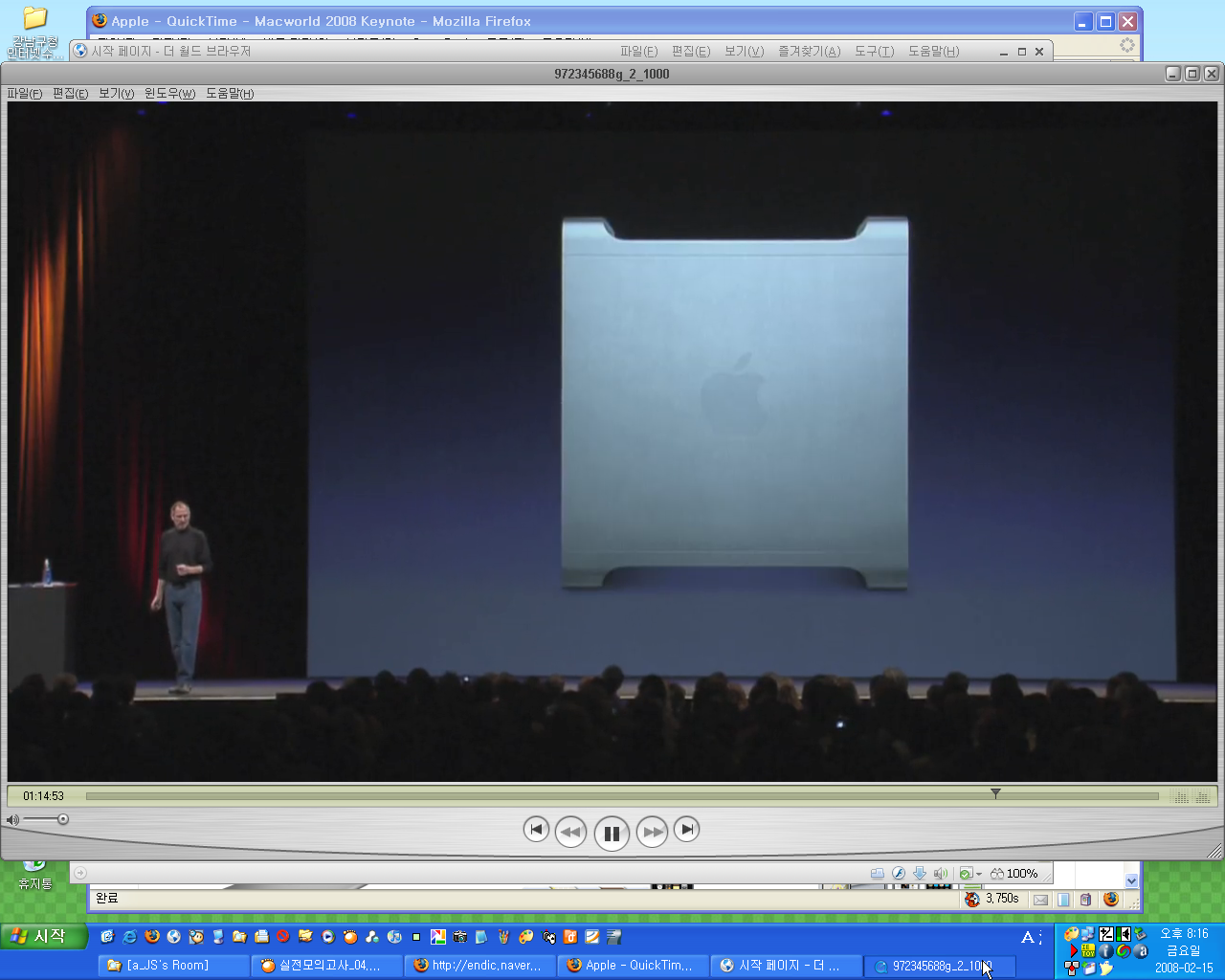Viewport: 1225px width, 980px height.
Task: Click the QuickTime window title 972345688g_2_1000
Action: pyautogui.click(x=612, y=74)
